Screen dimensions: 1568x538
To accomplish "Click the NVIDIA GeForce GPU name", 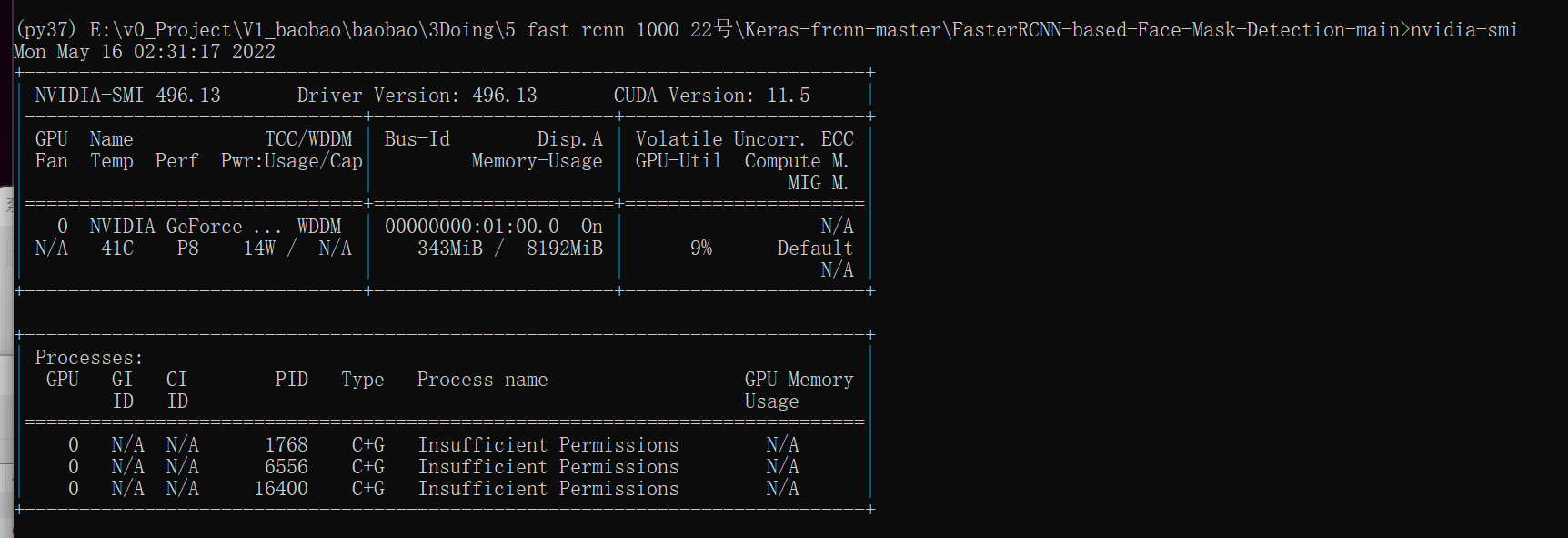I will 185,227.
